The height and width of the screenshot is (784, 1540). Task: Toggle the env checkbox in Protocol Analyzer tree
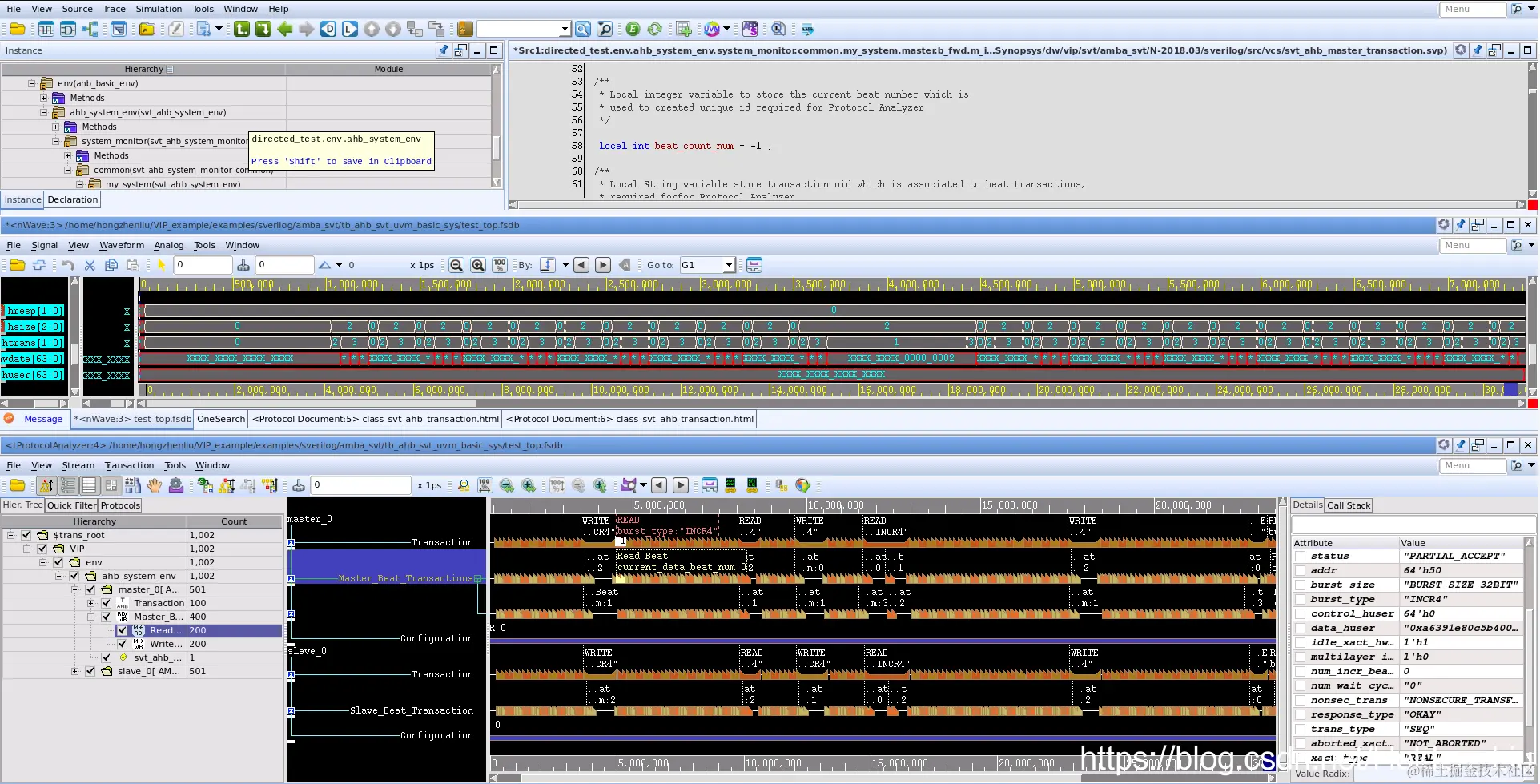tap(58, 562)
